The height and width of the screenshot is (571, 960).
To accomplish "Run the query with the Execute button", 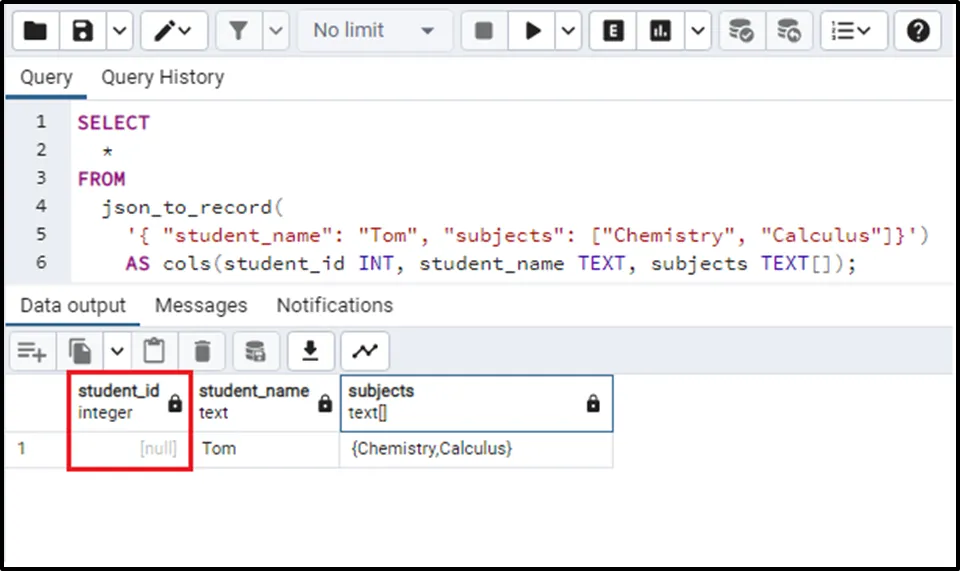I will (533, 31).
